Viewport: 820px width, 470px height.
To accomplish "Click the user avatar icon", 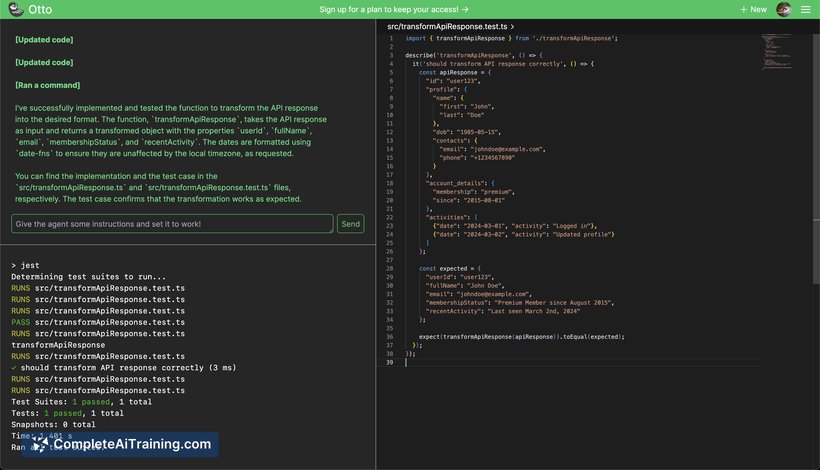I will [x=784, y=9].
